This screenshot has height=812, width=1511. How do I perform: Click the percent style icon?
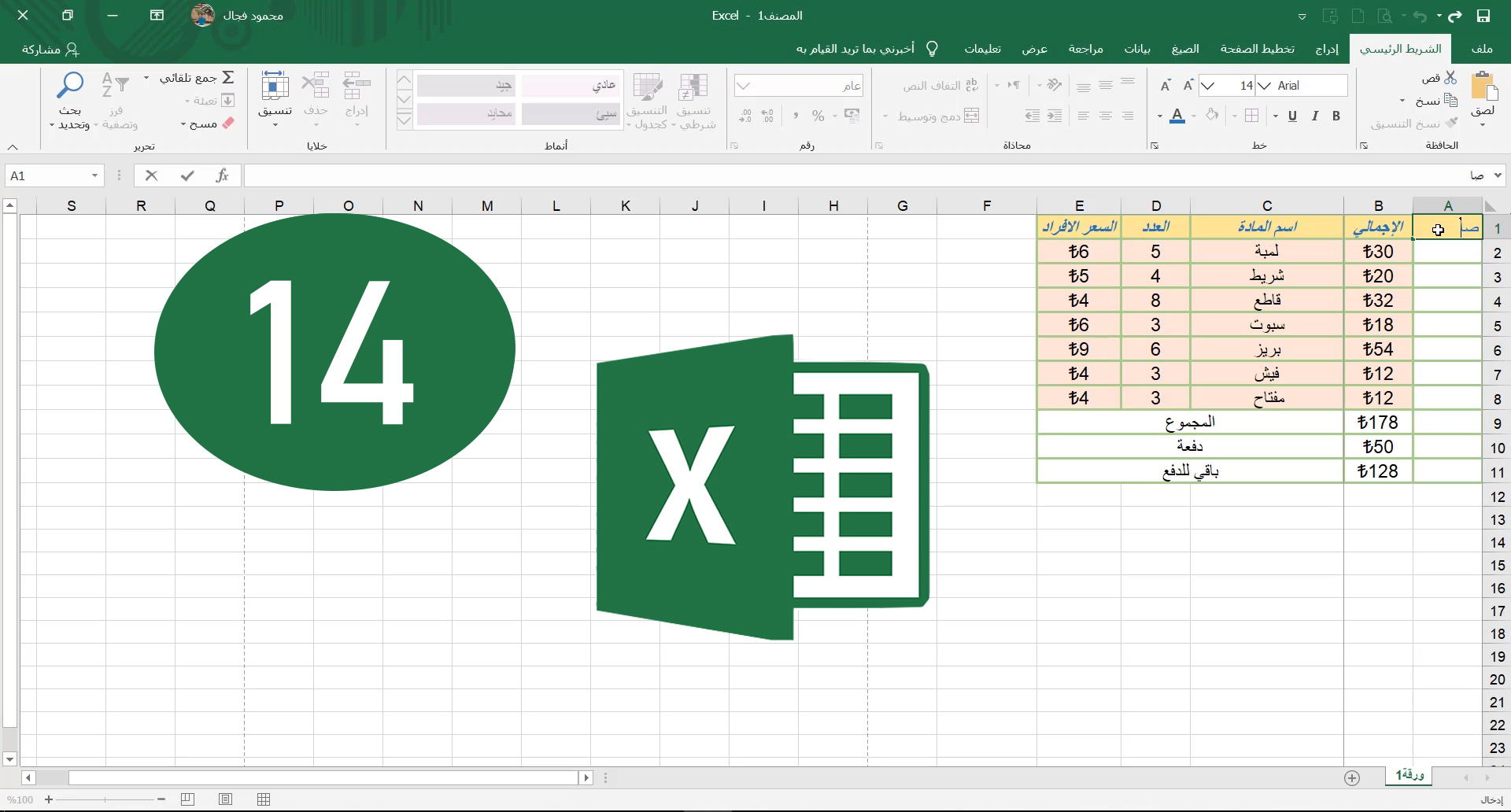coord(818,116)
